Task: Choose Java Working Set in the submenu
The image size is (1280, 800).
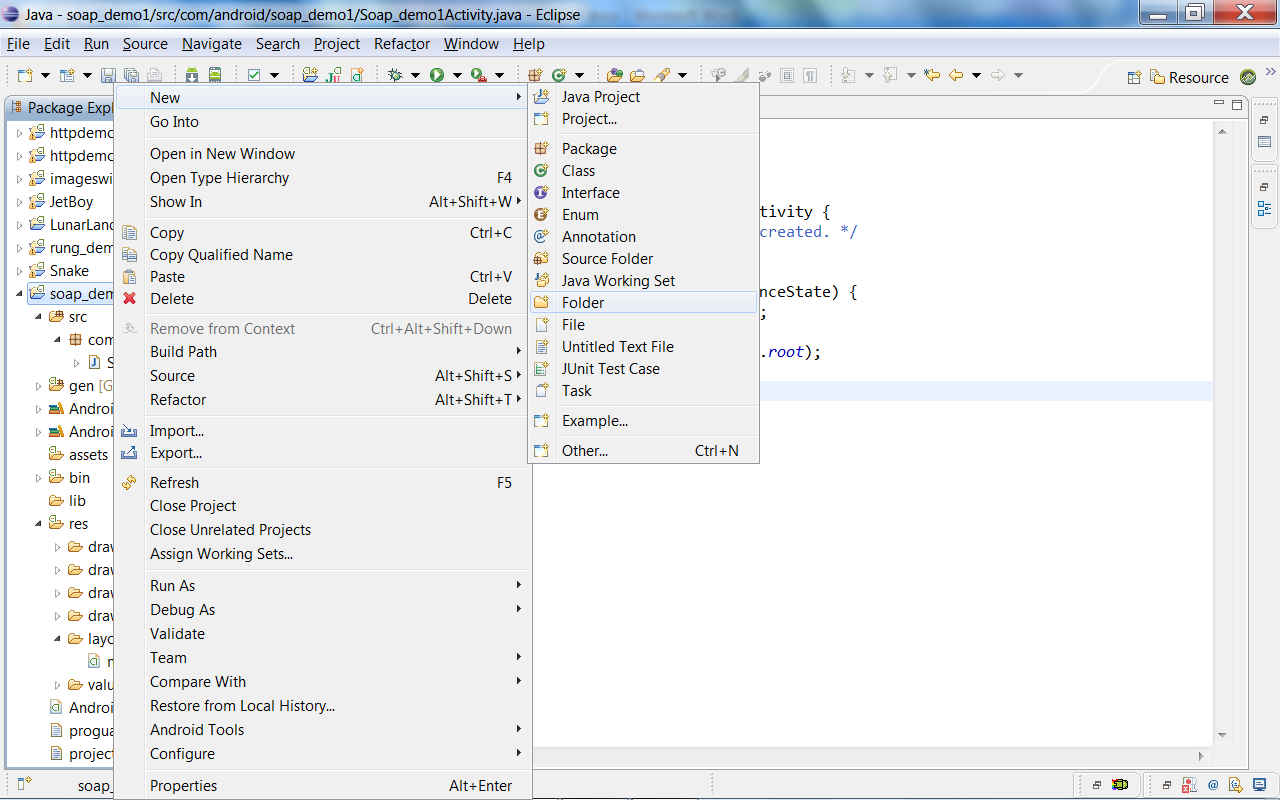Action: pos(644,281)
